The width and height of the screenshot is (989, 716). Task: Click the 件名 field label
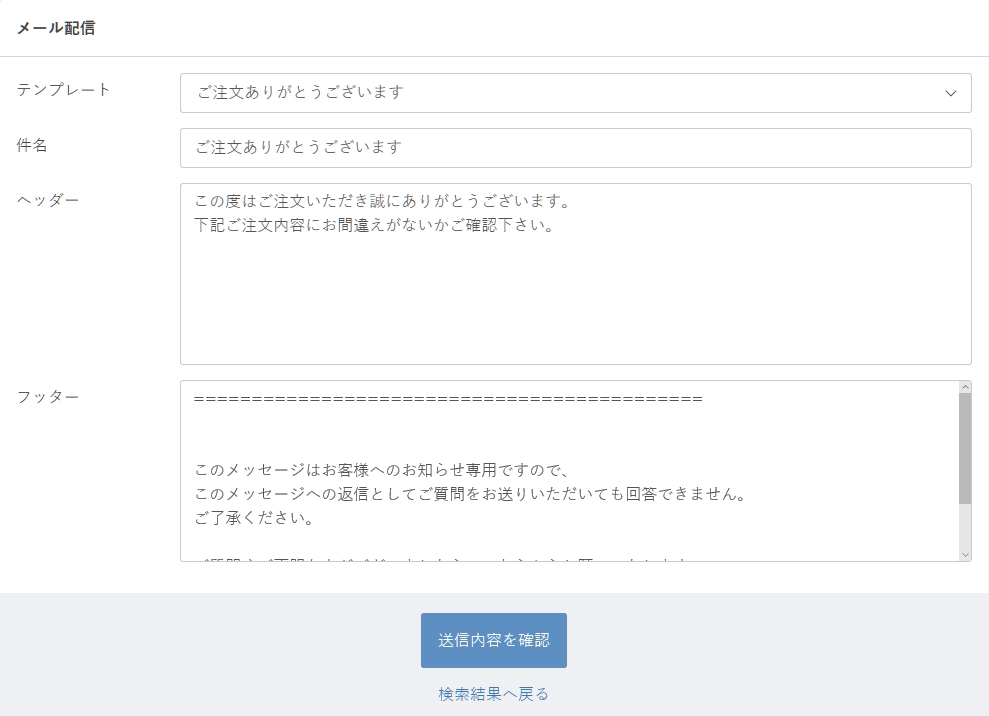[32, 146]
